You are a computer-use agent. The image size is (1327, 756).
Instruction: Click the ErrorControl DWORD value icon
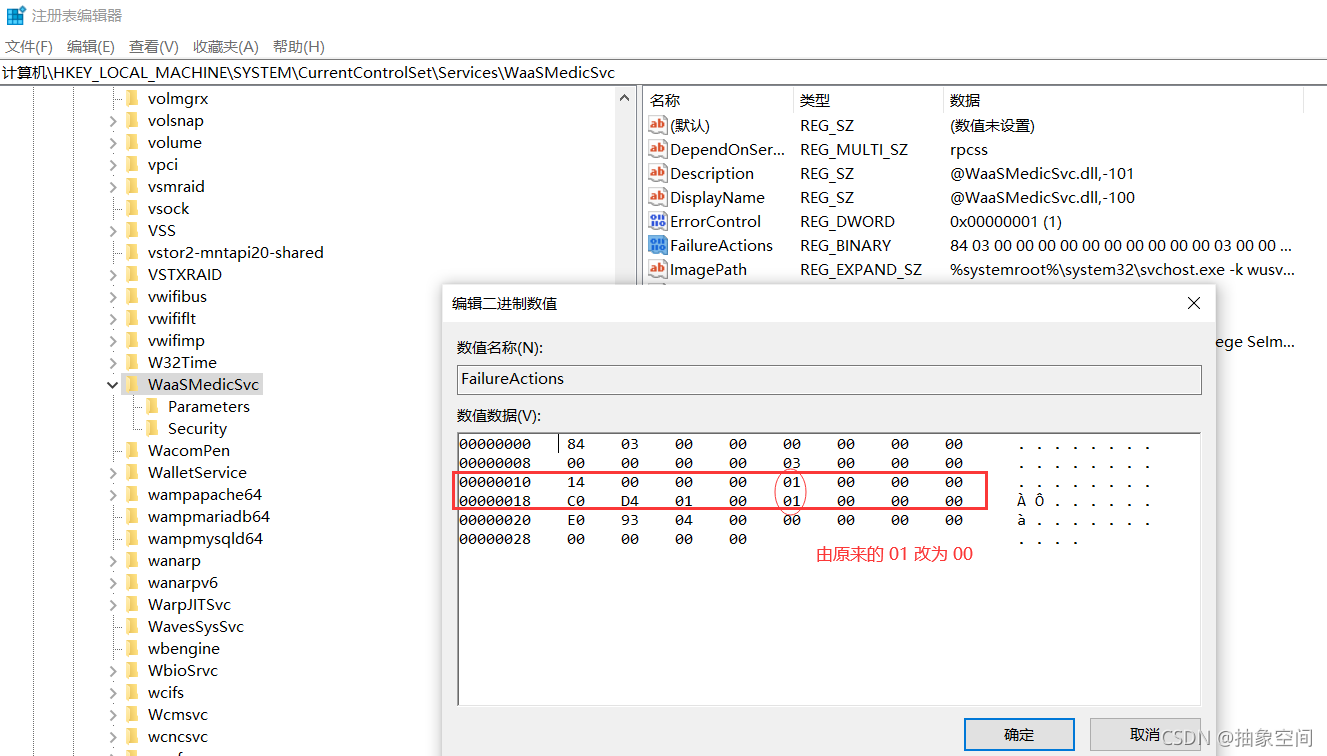tap(657, 221)
